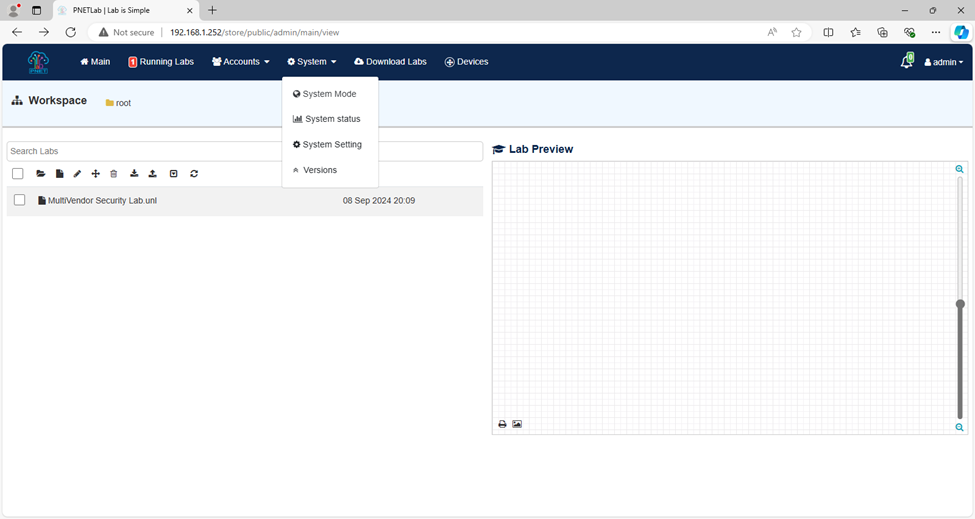Collapse the System dropdown menu
975x519 pixels.
(312, 62)
